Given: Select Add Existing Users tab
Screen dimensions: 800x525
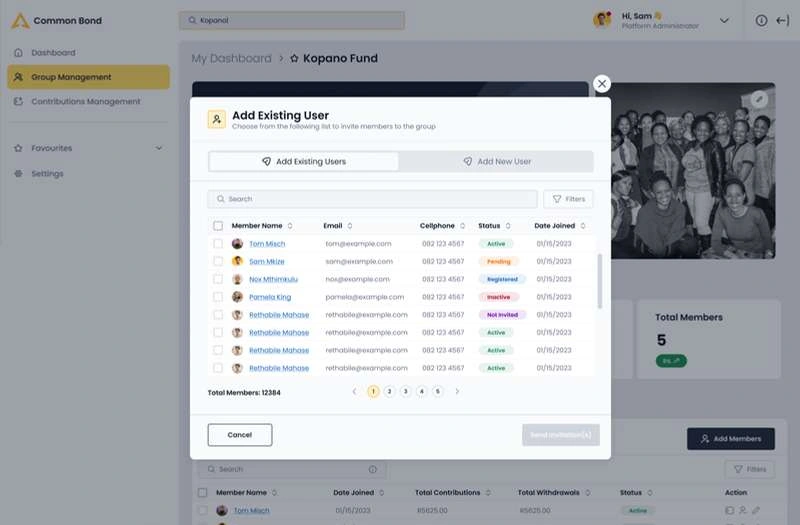Looking at the screenshot, I should click(304, 162).
